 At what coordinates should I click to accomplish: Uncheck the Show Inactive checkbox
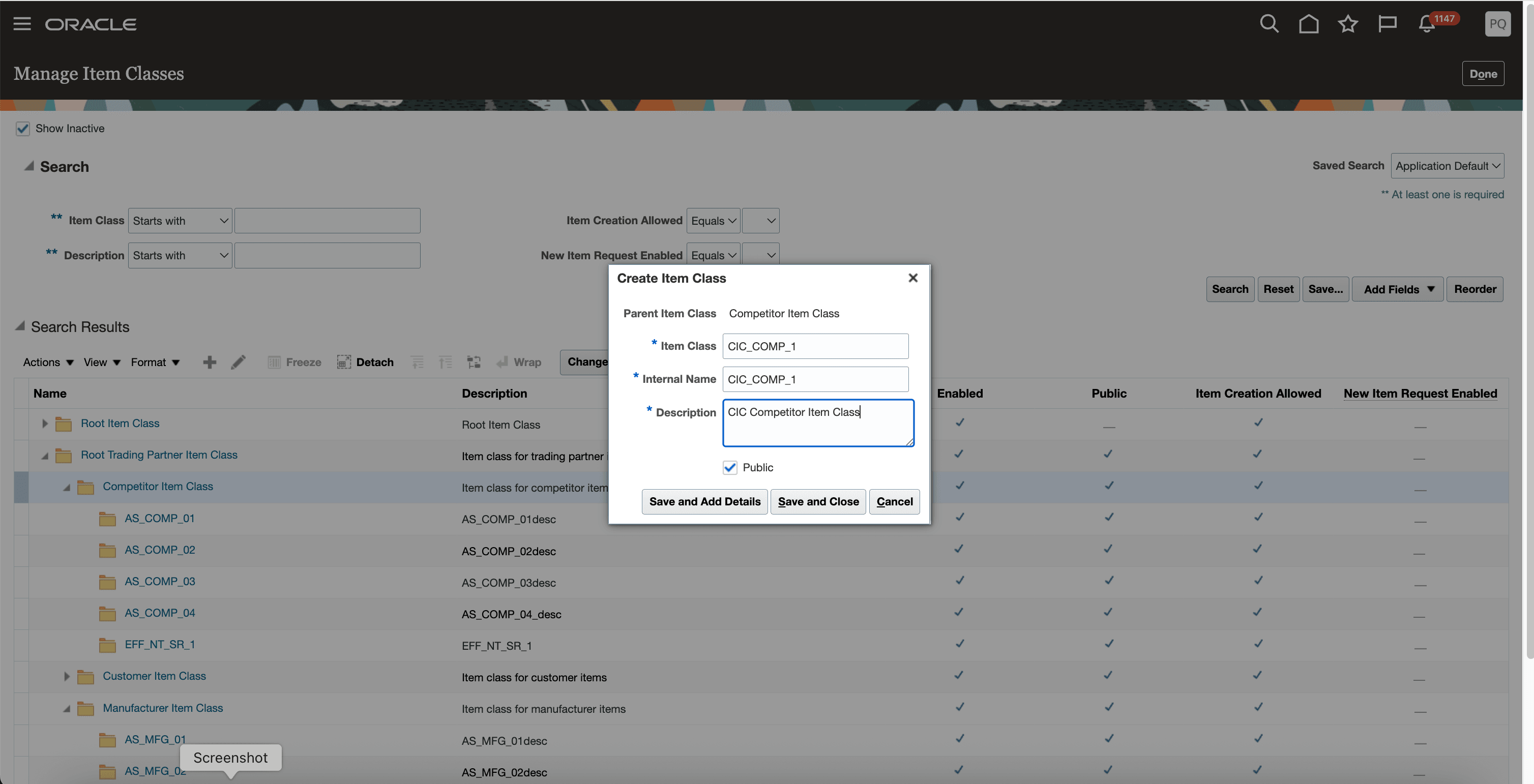click(22, 129)
